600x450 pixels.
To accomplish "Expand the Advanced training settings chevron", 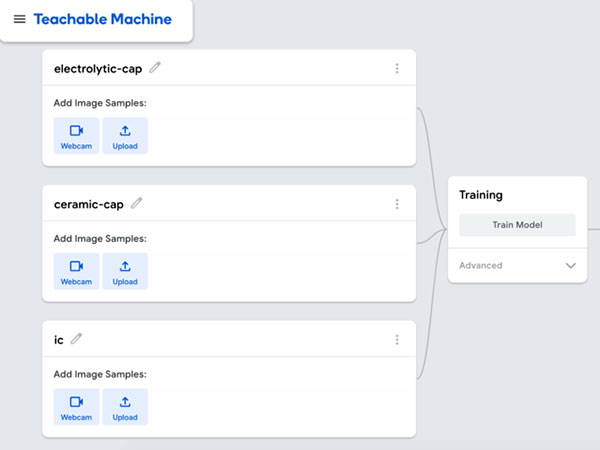I will [571, 266].
